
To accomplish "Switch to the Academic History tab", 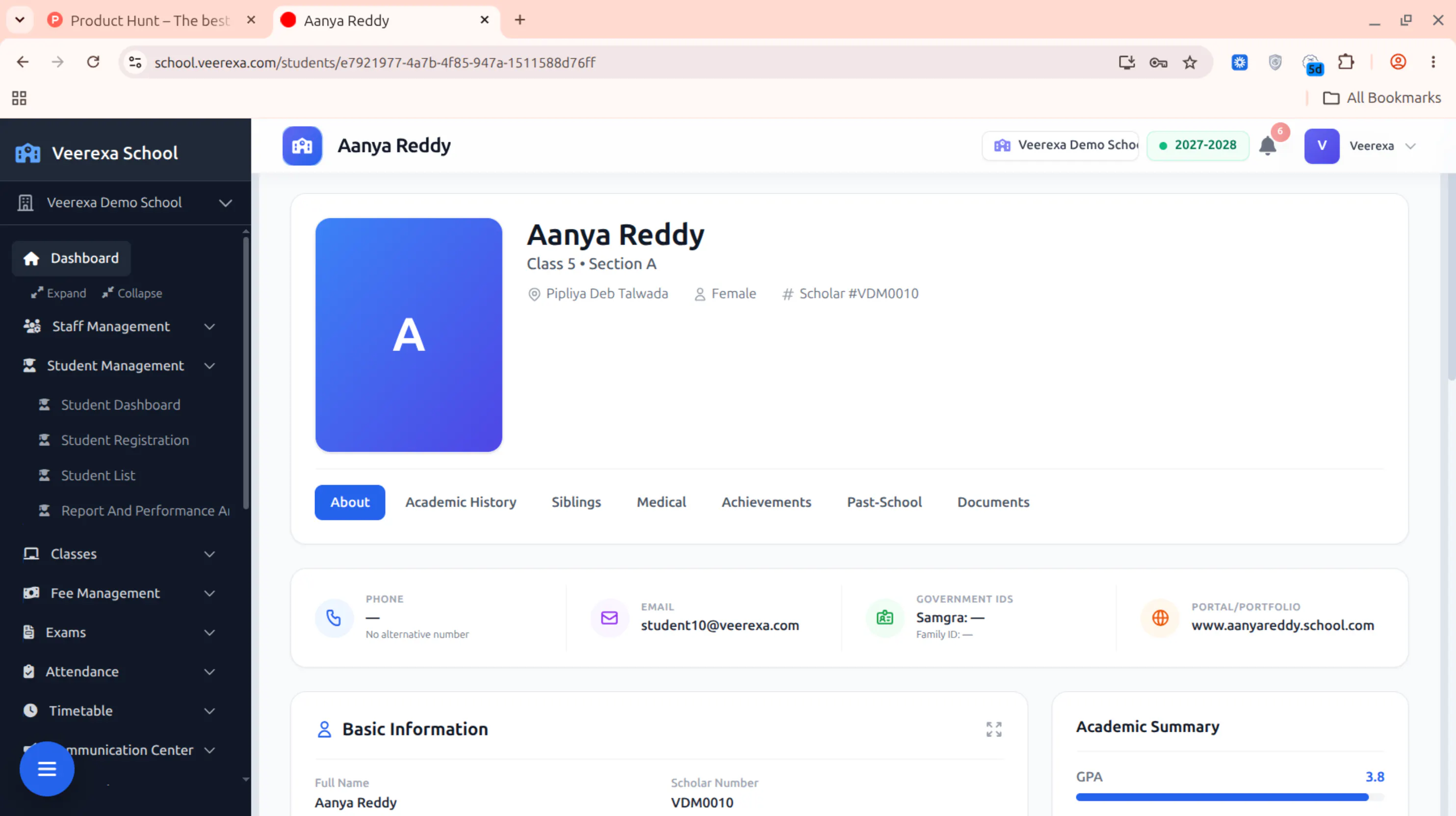I will tap(461, 502).
